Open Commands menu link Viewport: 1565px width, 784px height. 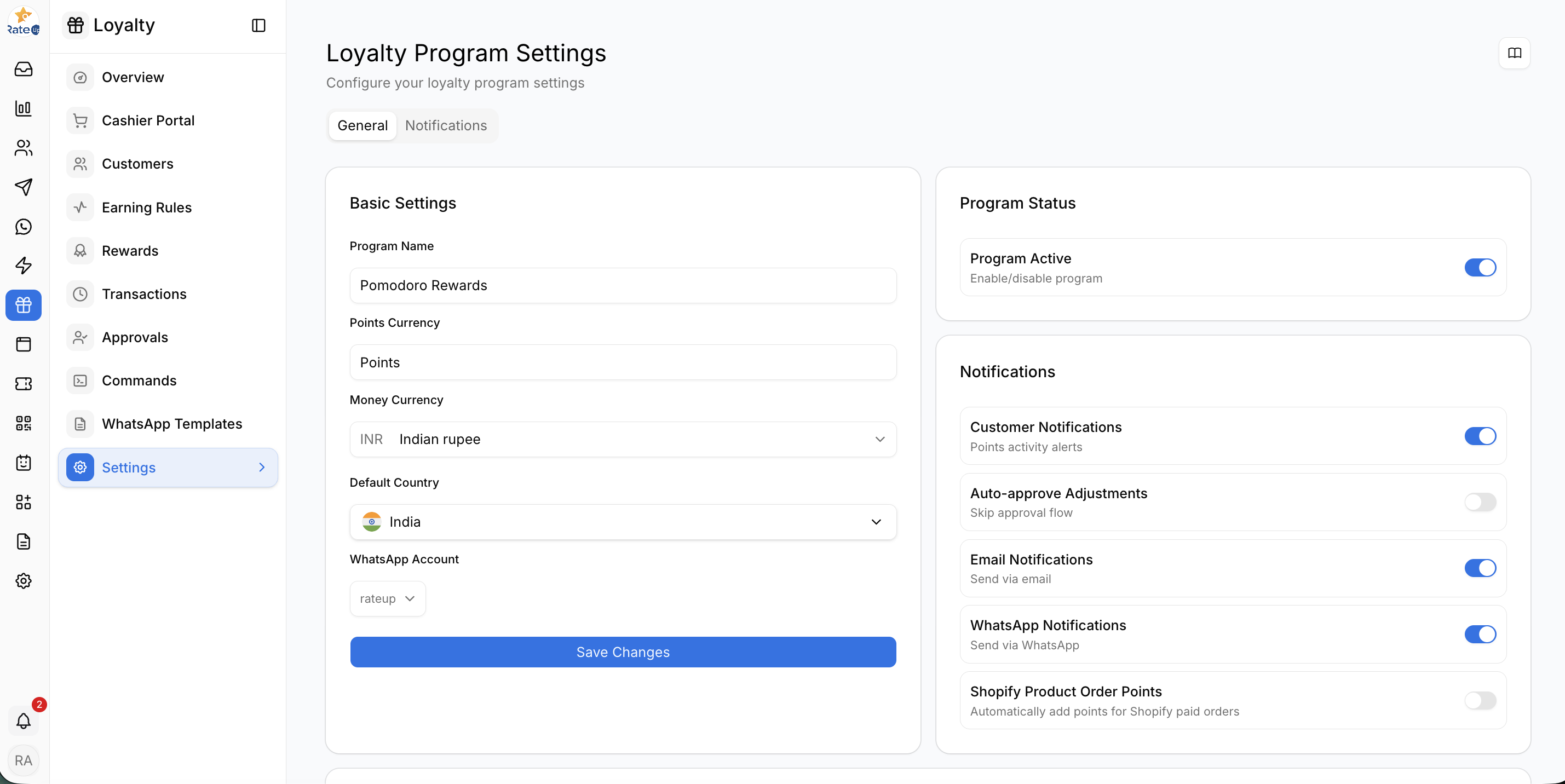pyautogui.click(x=168, y=381)
